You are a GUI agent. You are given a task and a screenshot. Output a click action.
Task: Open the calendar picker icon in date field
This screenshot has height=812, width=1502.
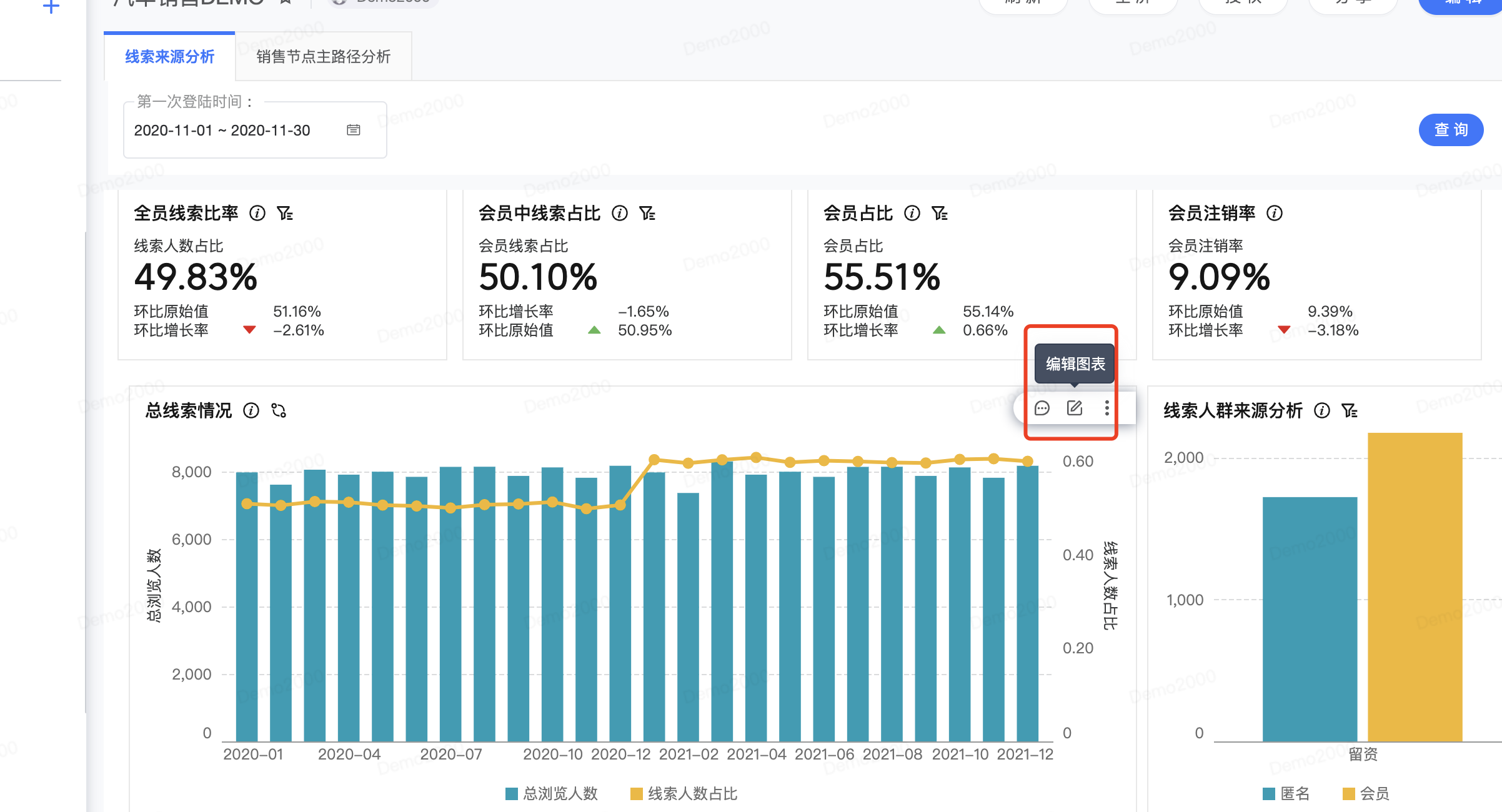click(x=354, y=130)
